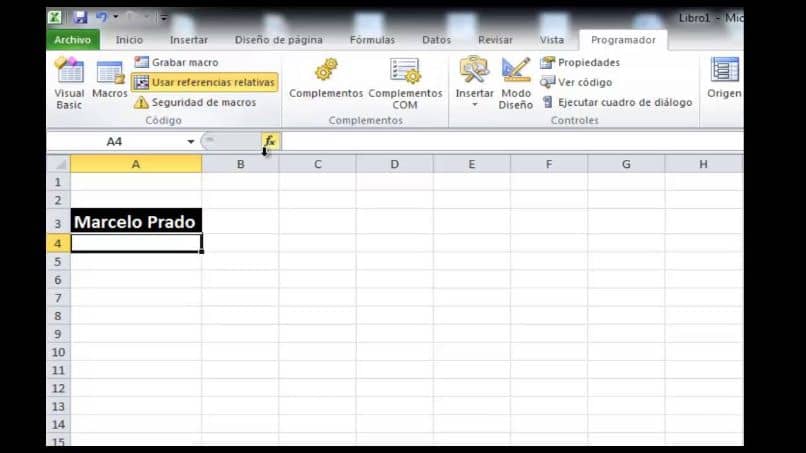Select column D header

click(x=394, y=164)
